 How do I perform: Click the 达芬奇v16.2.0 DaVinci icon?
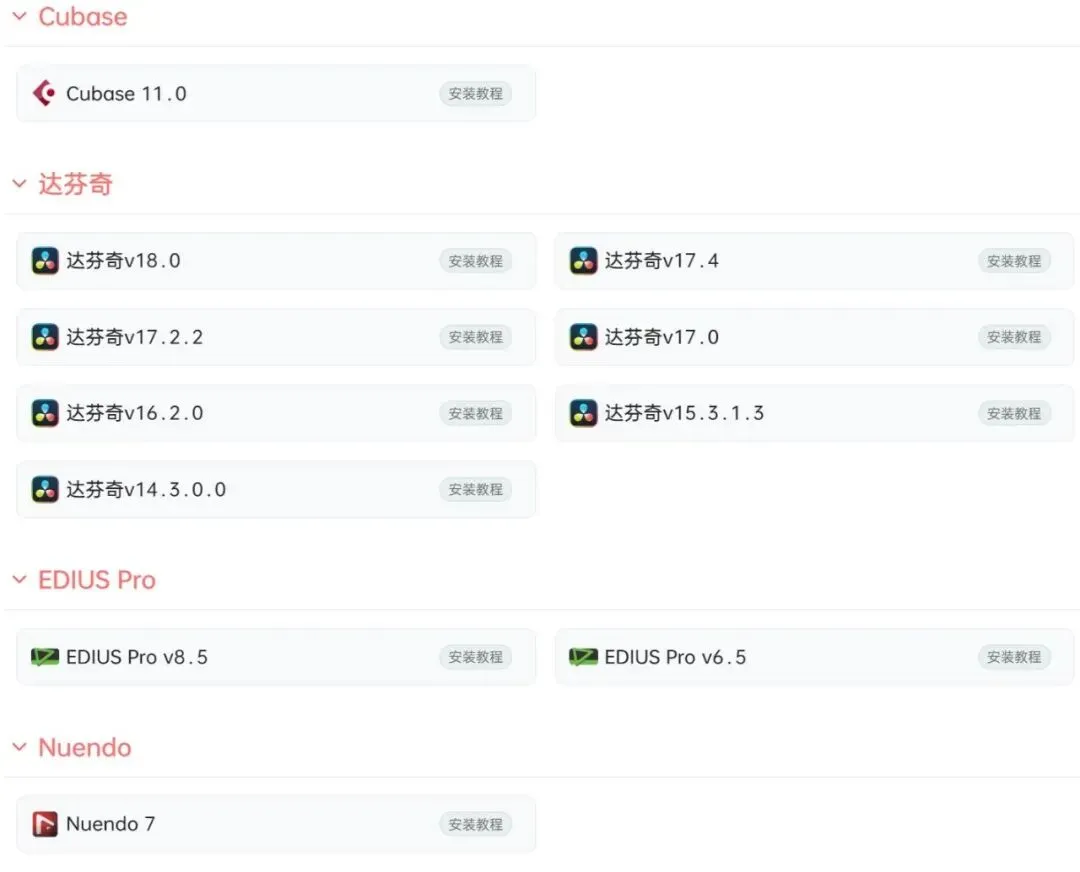45,413
